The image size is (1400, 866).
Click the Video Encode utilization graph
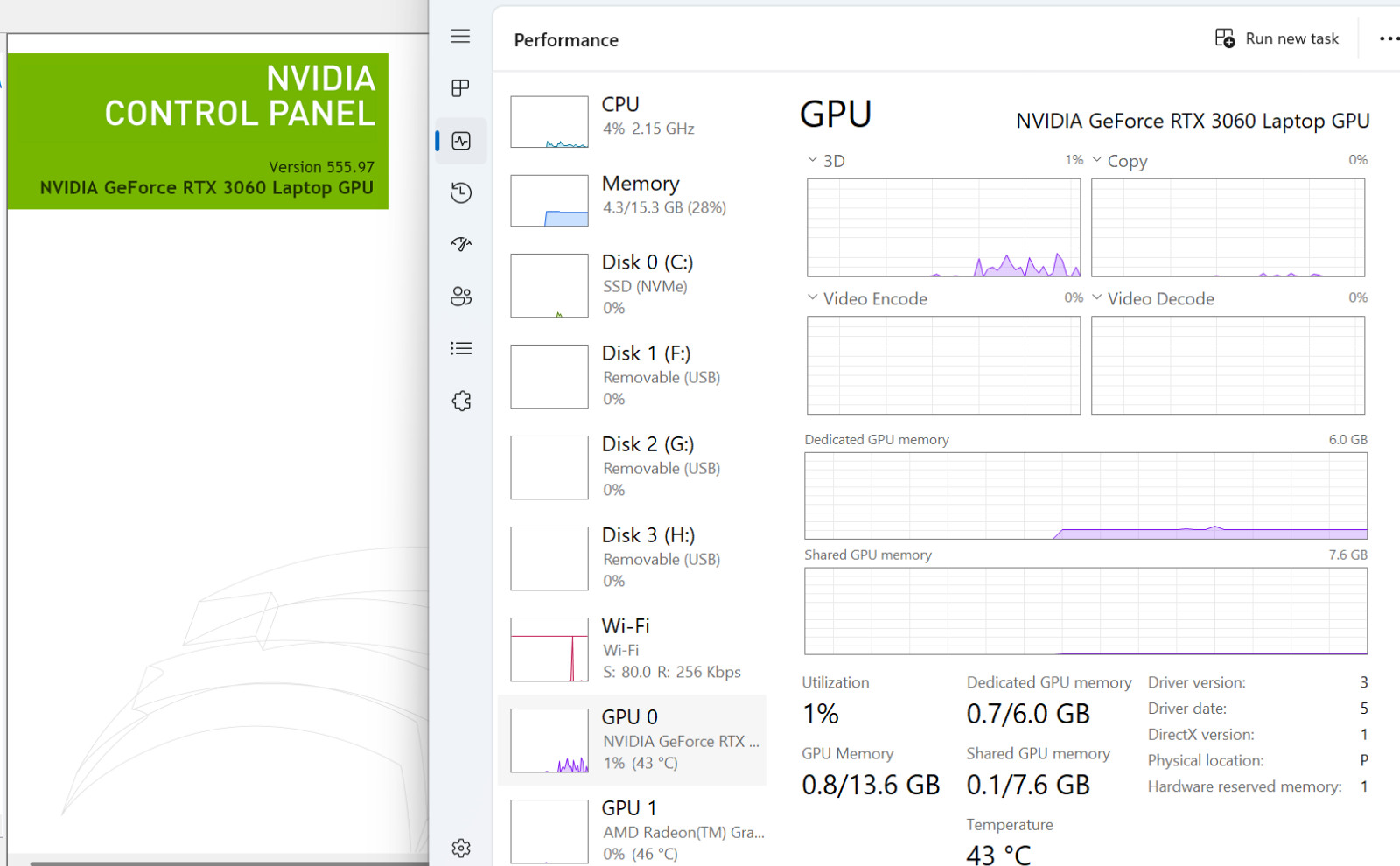(x=944, y=365)
